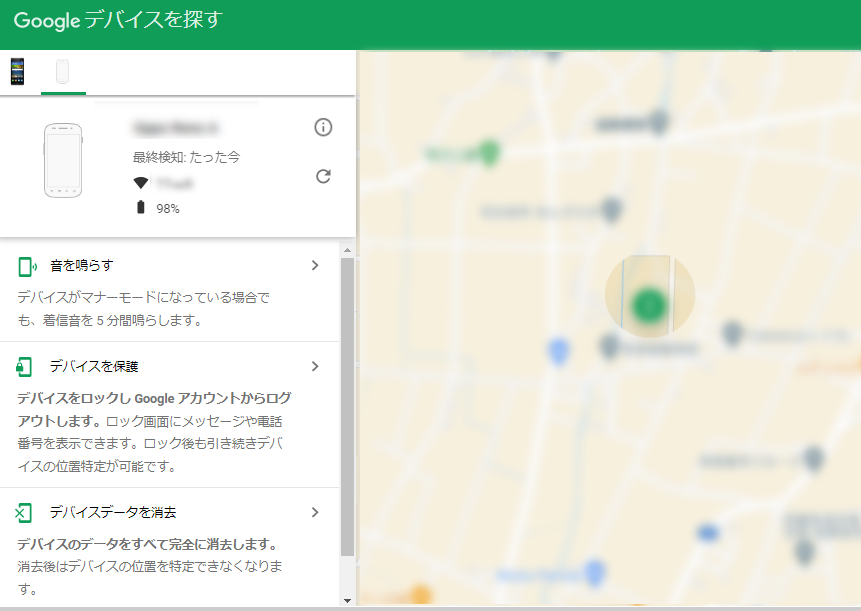Image resolution: width=861 pixels, height=611 pixels.
Task: Click the Wi-Fi signal icon
Action: [141, 183]
